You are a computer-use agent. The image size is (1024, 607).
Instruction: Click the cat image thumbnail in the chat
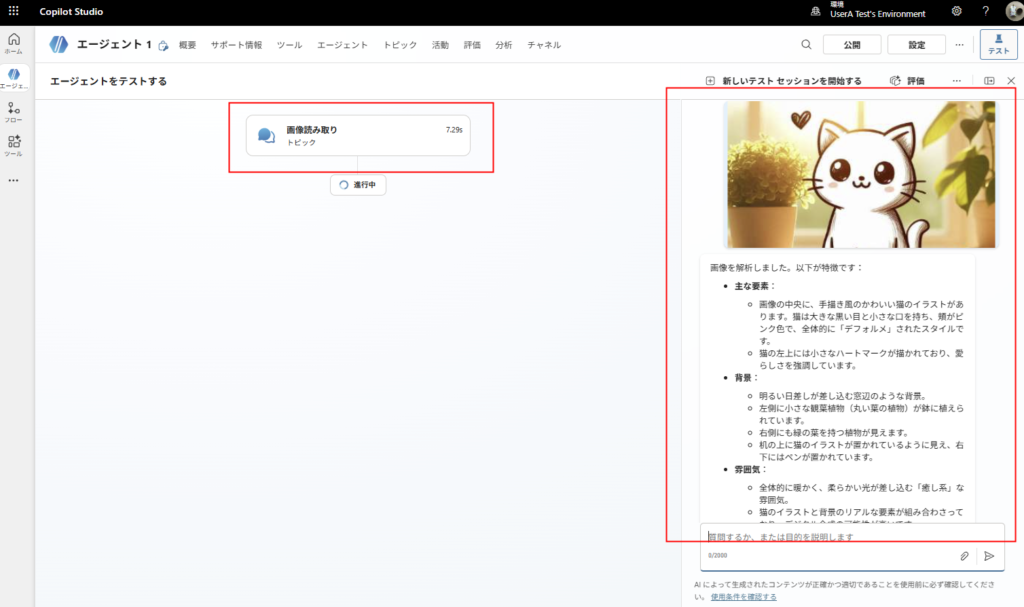(858, 173)
